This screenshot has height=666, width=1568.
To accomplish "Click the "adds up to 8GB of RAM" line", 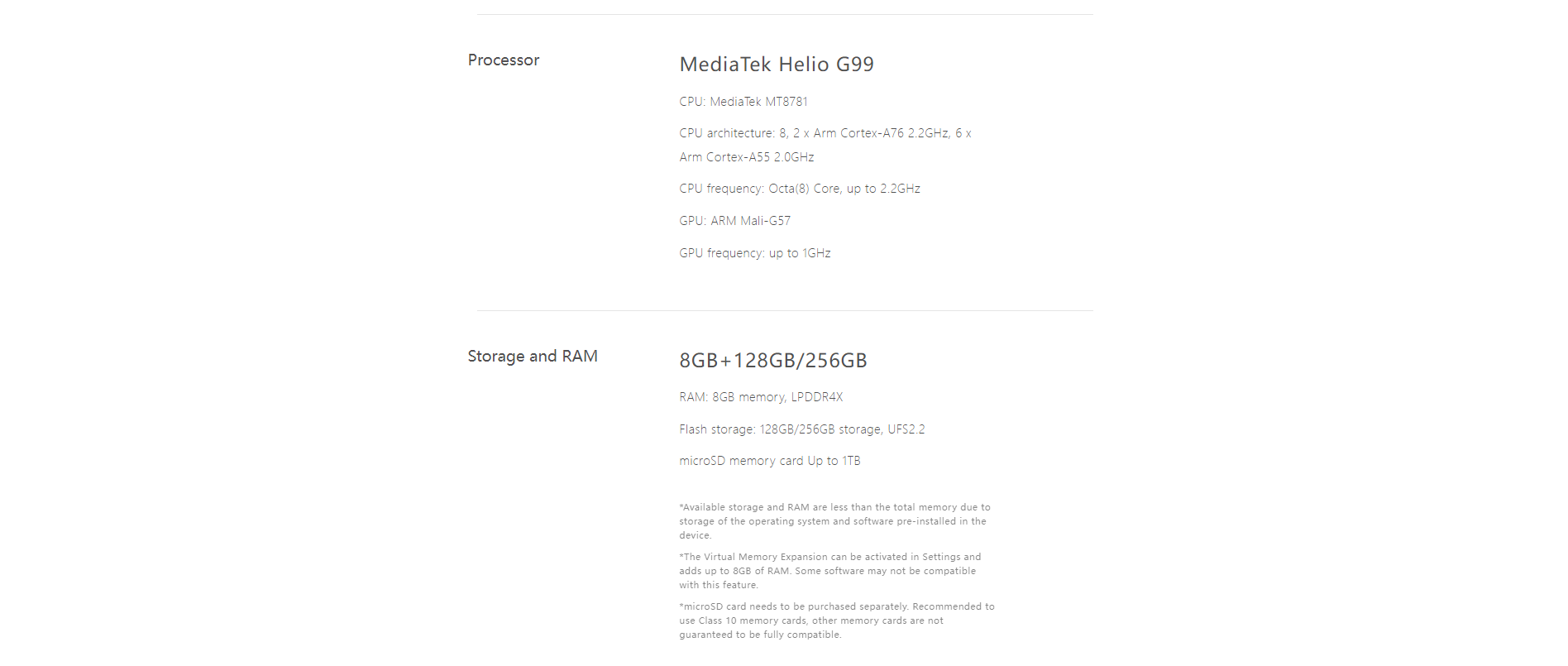I will pos(827,571).
